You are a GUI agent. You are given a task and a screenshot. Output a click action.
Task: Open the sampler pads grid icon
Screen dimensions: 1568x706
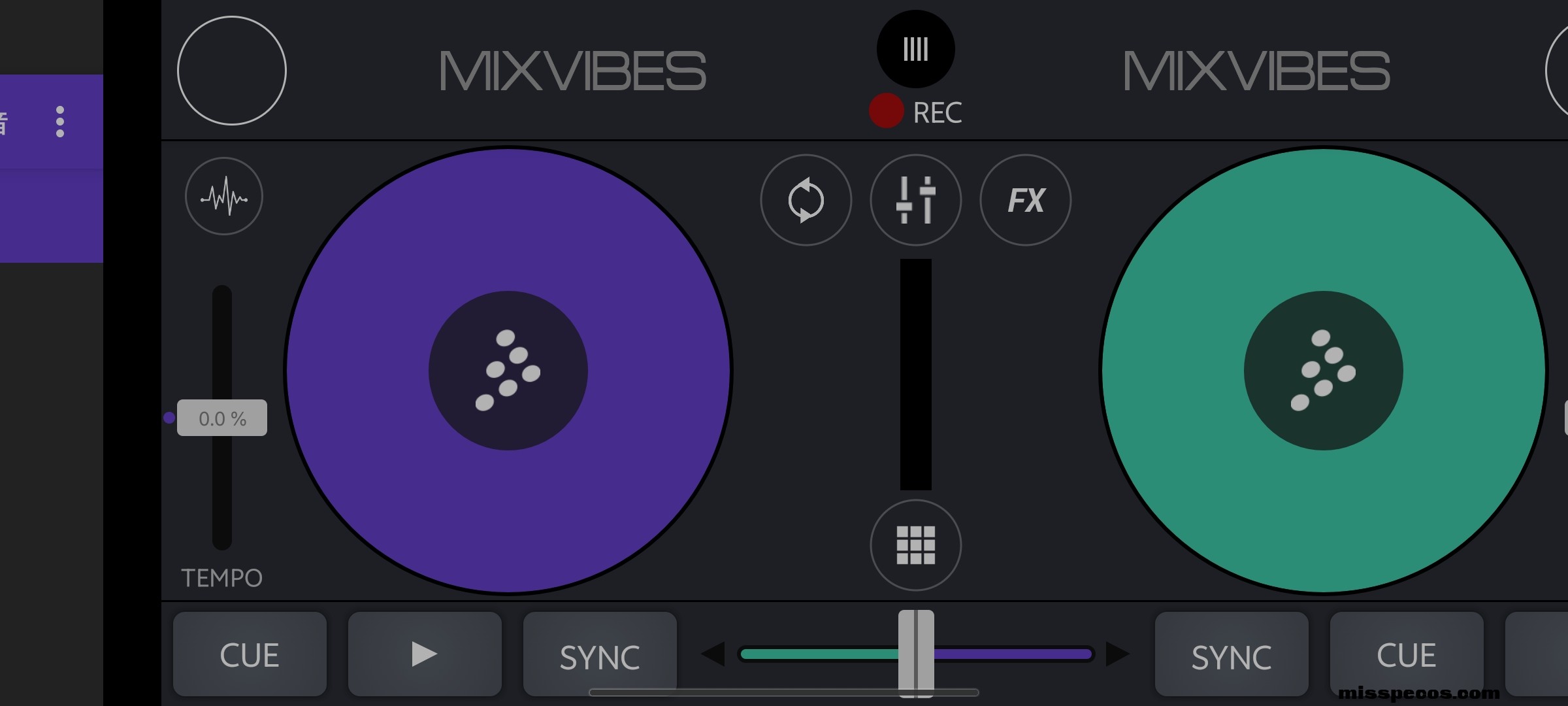915,545
